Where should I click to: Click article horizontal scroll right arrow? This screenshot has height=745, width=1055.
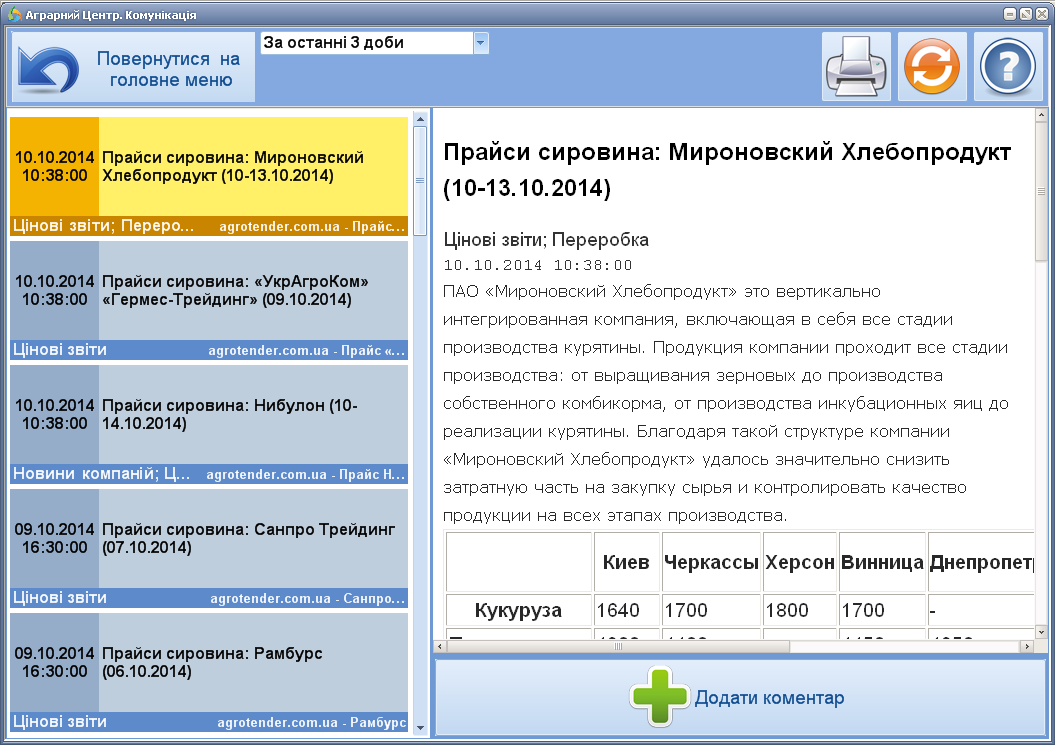pos(1027,646)
